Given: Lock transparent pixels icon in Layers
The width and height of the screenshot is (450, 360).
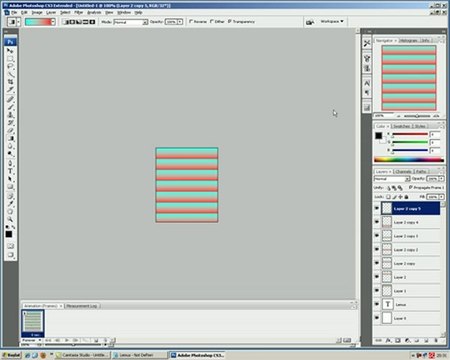Looking at the screenshot, I should point(388,197).
